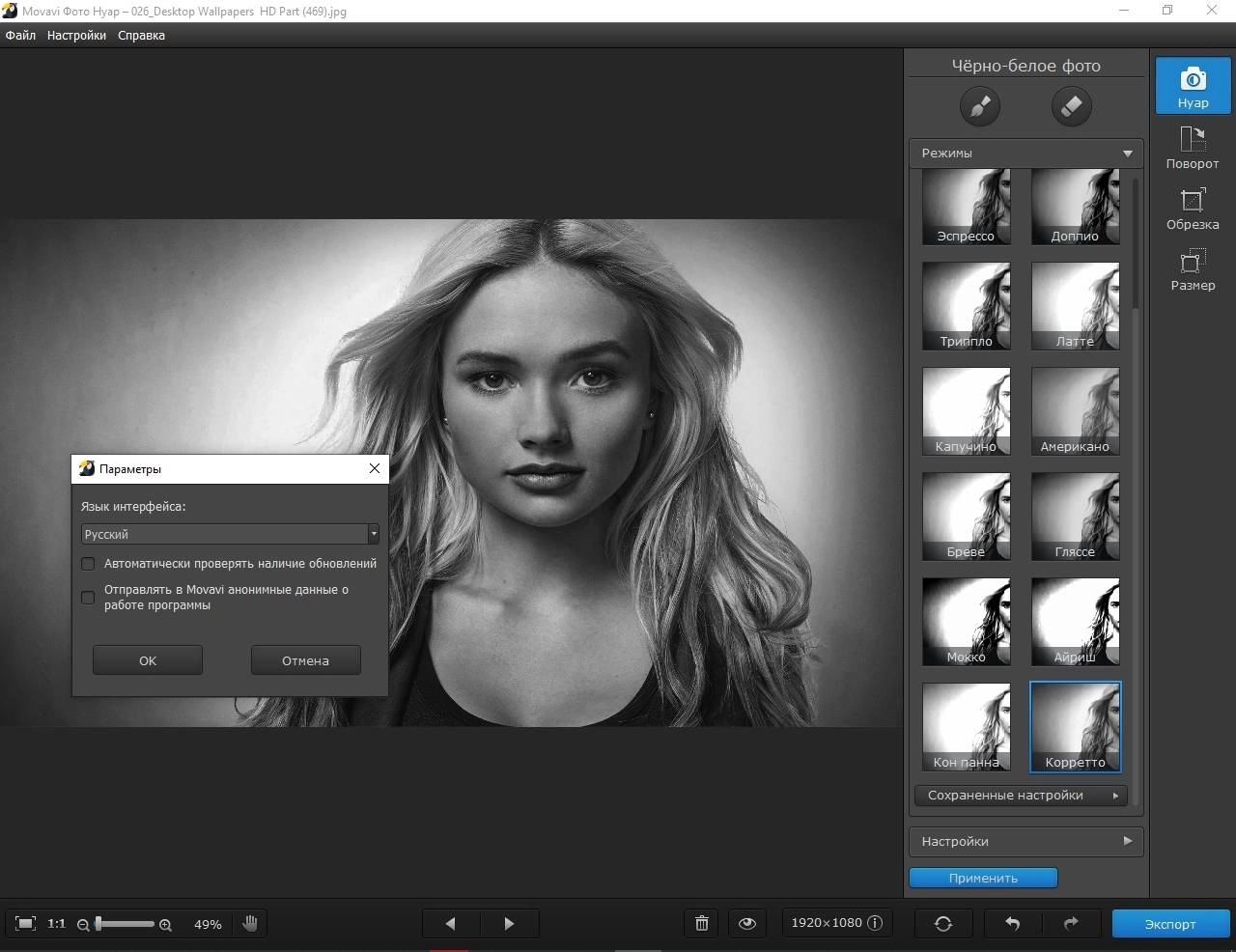Click the modes list scrollbar

pos(1137,241)
